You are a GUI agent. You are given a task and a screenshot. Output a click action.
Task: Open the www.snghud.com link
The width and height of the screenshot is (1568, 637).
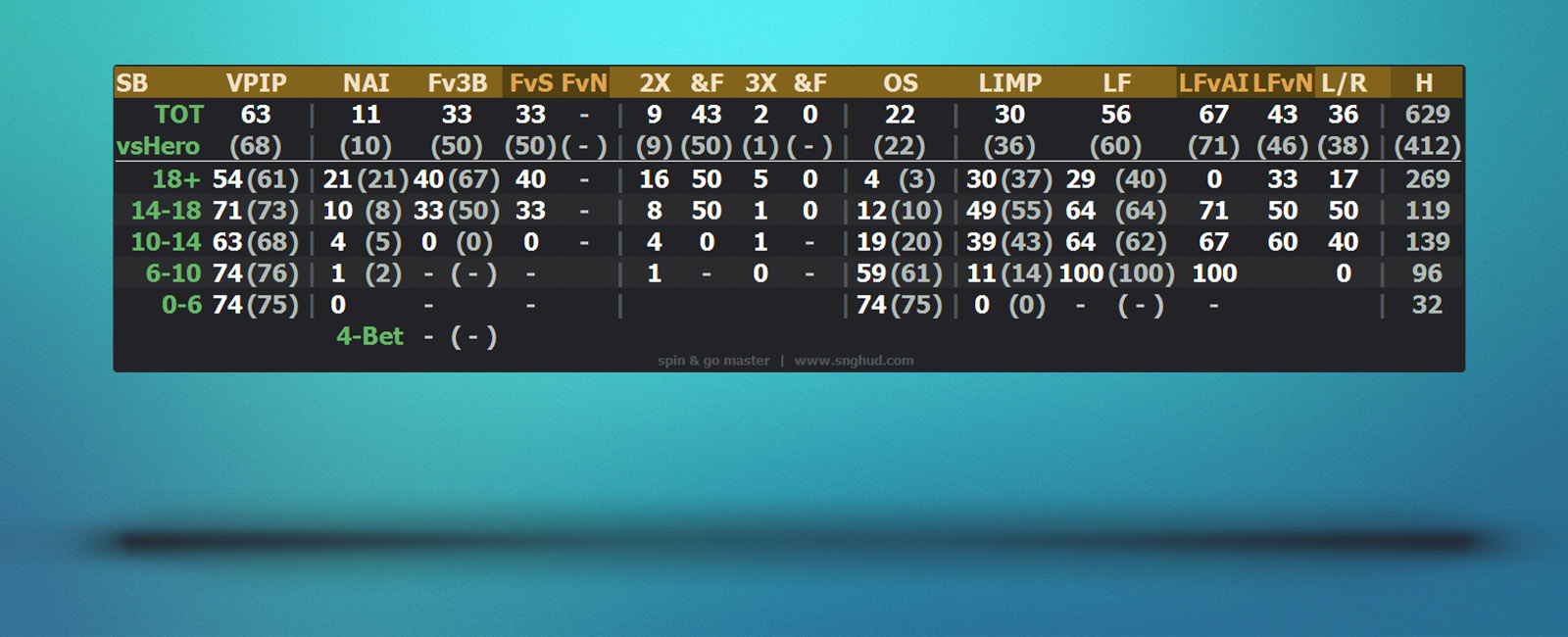pos(854,361)
